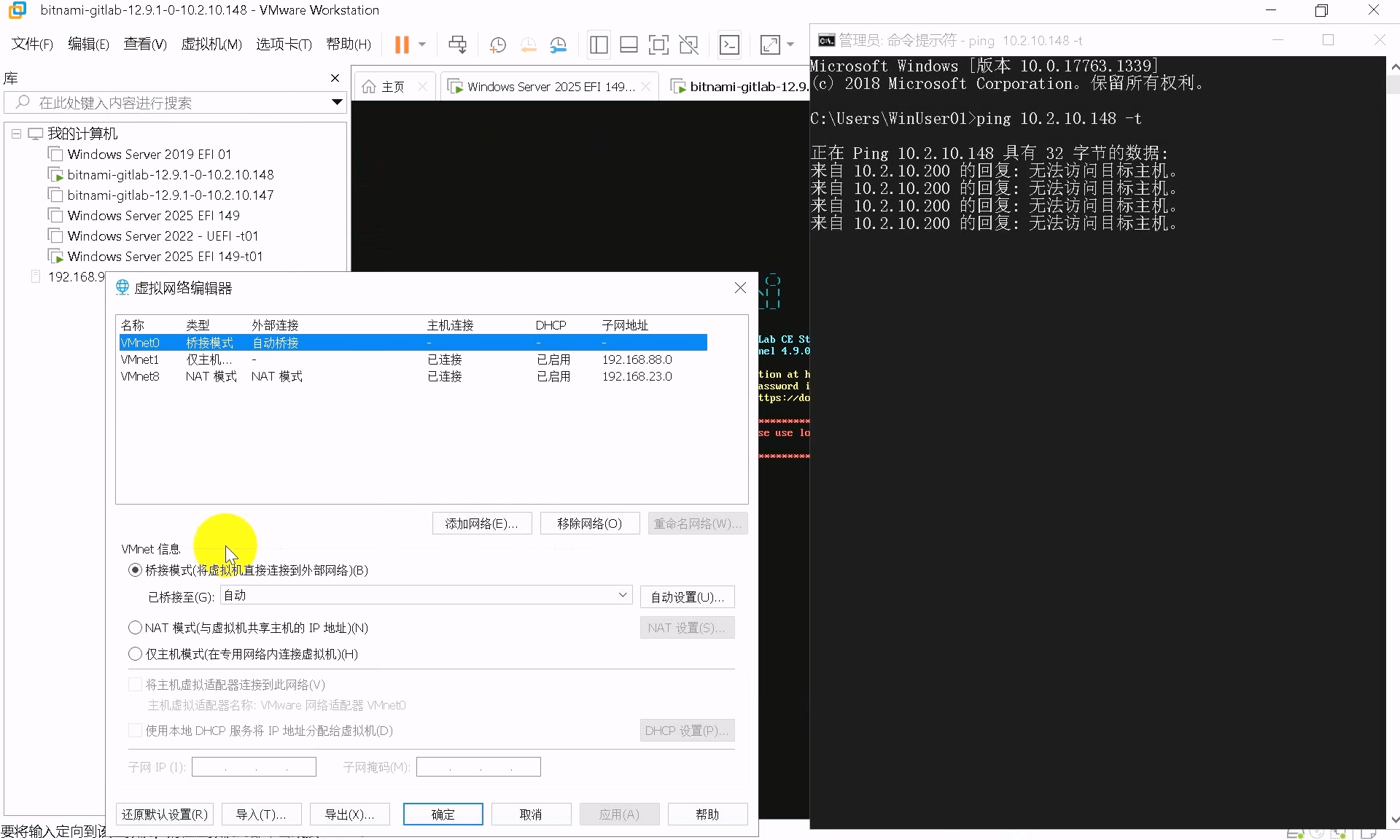Collapse the 我的计算机 tree node

[16, 134]
